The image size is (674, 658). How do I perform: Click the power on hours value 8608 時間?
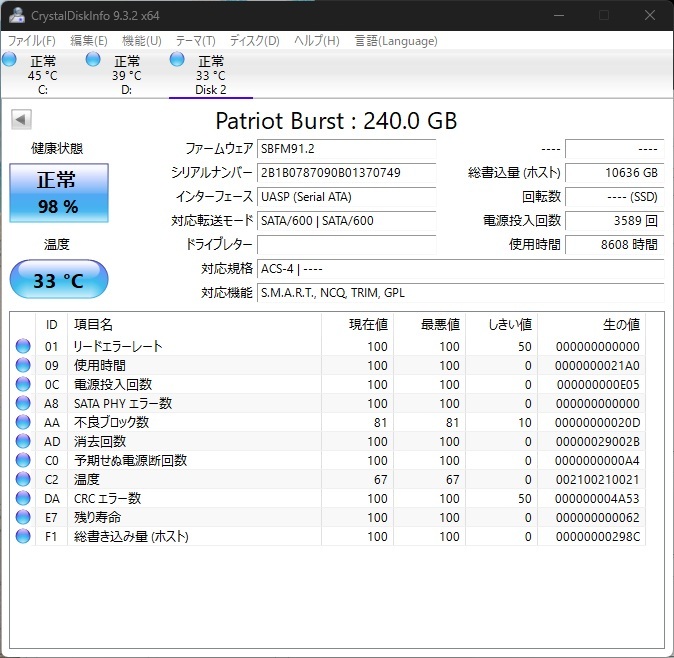click(x=615, y=245)
